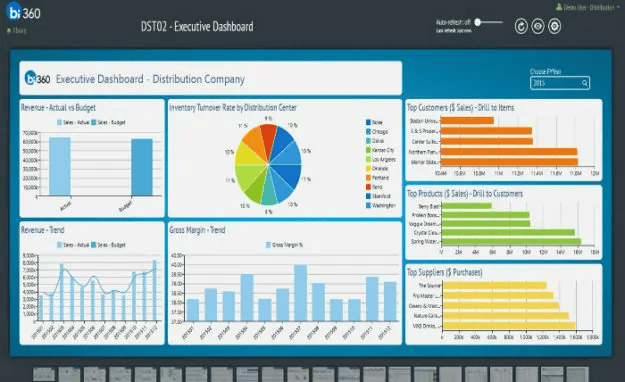Toggle Sales - Actual legend in Revenue Actual vs Budget

(x=73, y=122)
